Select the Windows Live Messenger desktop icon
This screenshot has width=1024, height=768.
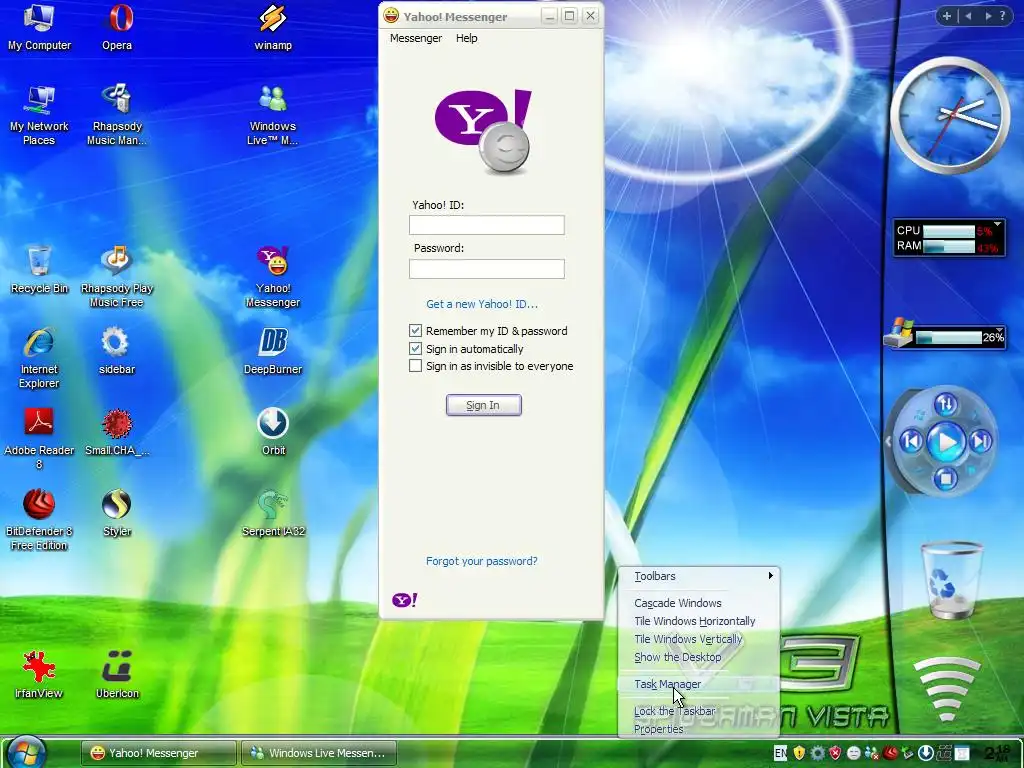[x=273, y=115]
